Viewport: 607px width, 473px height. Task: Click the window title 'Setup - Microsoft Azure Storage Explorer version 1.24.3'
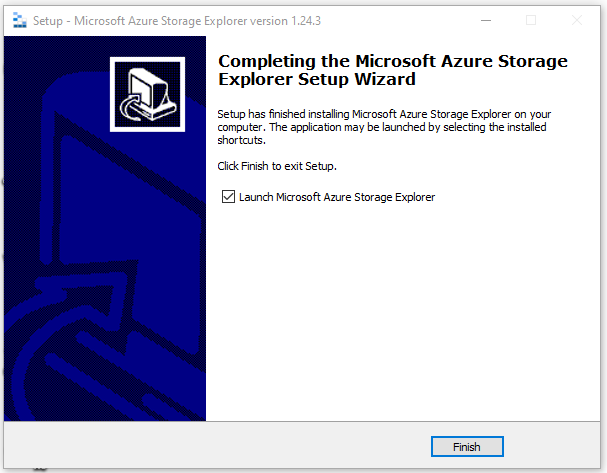click(177, 21)
